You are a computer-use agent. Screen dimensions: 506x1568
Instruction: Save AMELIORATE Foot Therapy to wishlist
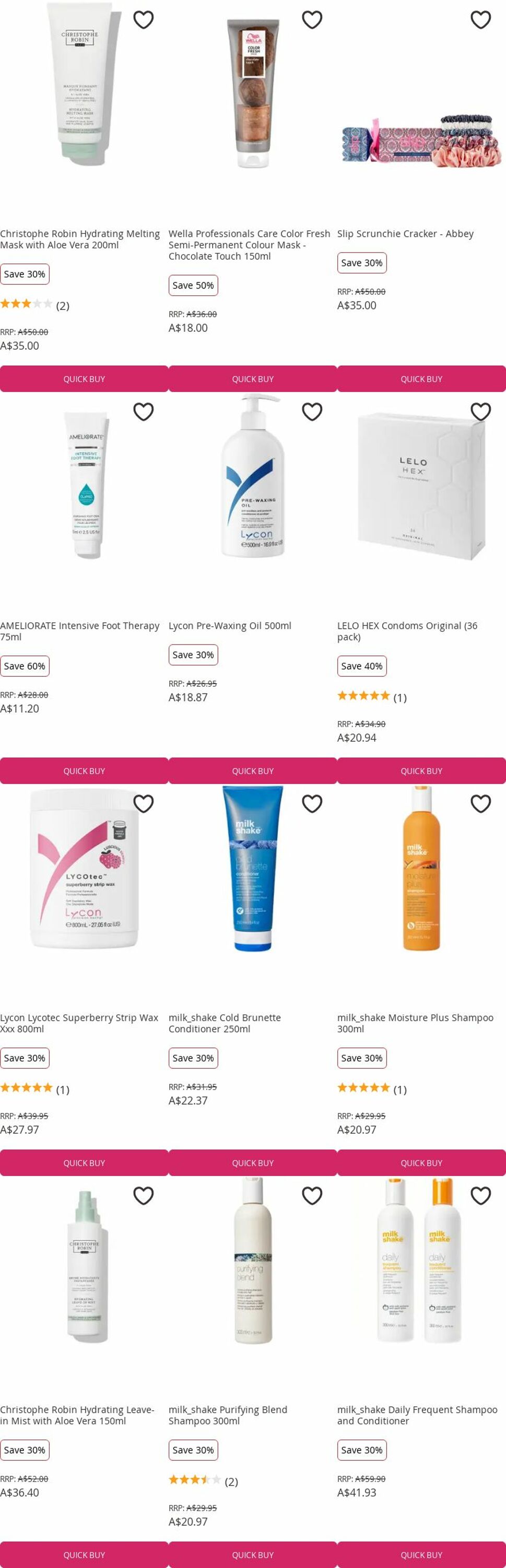[x=144, y=412]
